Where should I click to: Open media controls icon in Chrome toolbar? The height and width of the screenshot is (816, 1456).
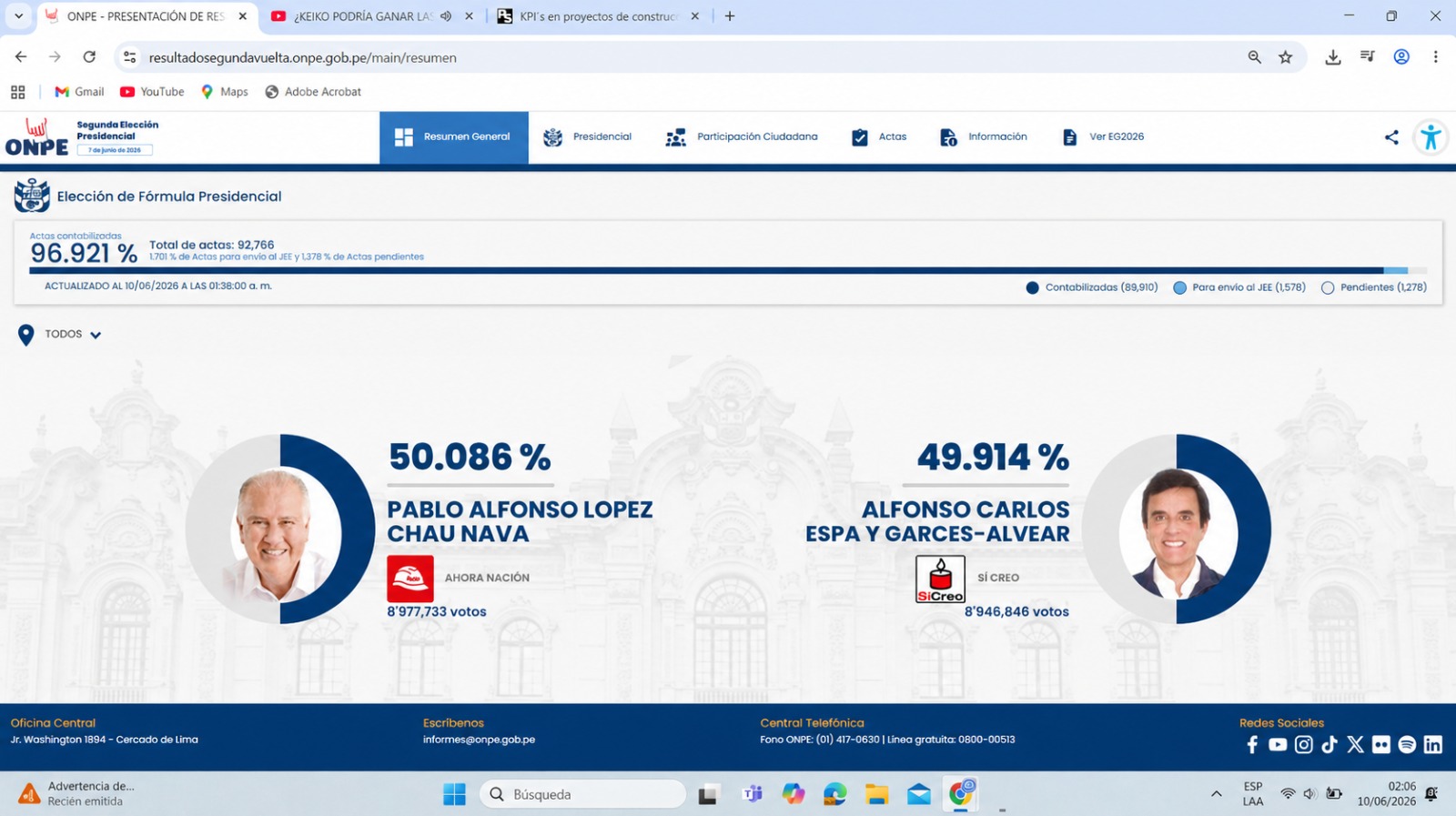(1368, 57)
